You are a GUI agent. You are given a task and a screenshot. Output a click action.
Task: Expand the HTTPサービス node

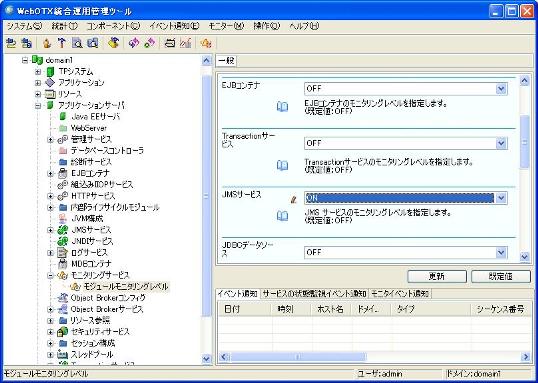pos(50,196)
